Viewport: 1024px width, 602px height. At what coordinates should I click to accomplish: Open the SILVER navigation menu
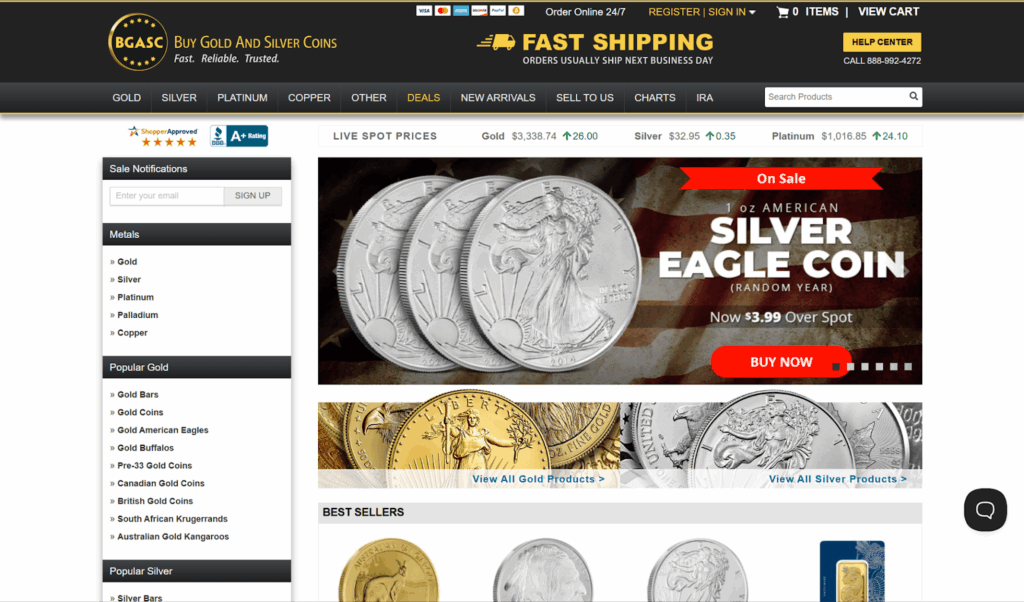click(x=179, y=98)
